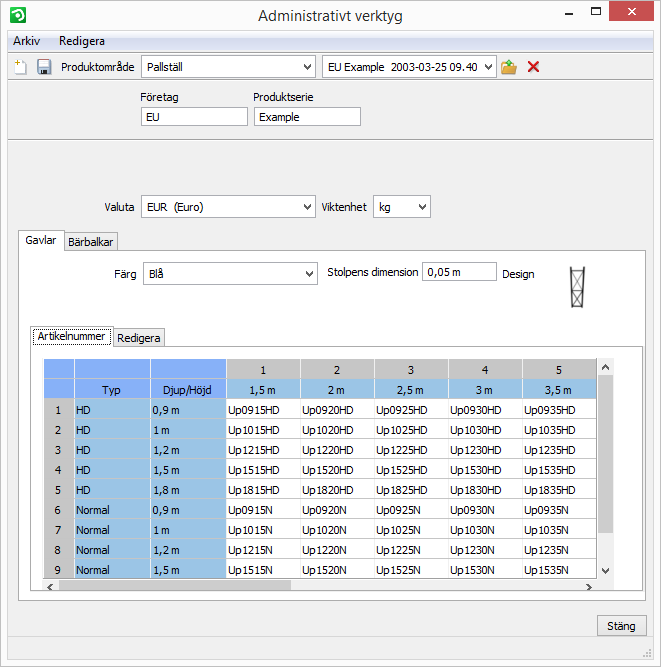Open the Redigera menu in menu bar
Screen dimensions: 661x667
82,41
